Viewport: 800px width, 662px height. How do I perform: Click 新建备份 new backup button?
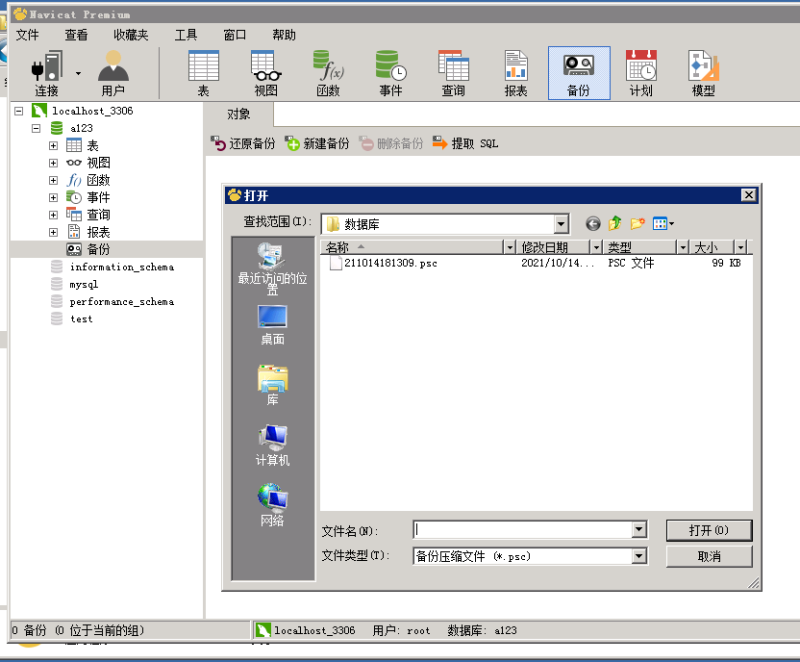[x=317, y=143]
